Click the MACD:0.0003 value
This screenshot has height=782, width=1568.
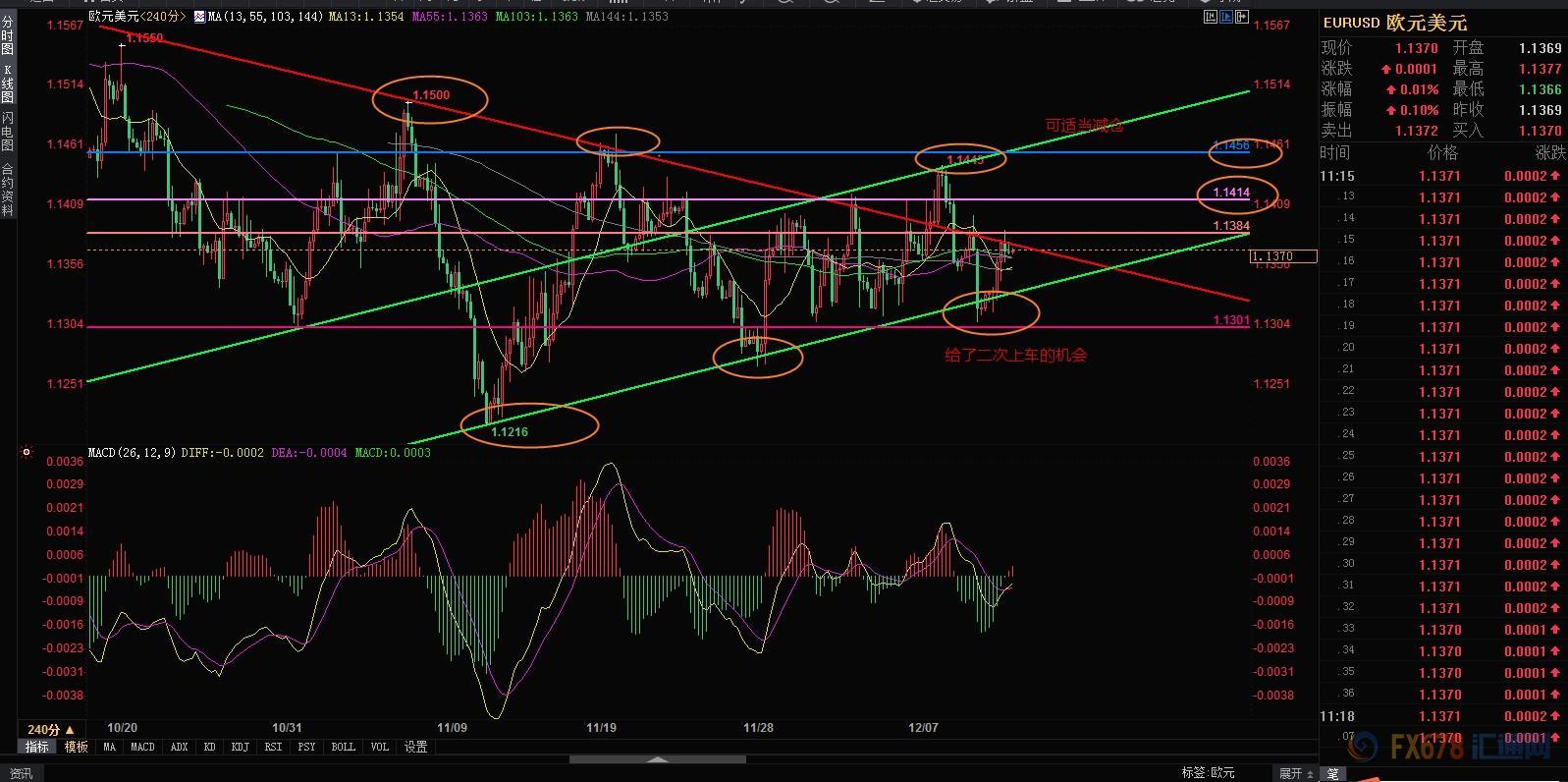coord(392,453)
